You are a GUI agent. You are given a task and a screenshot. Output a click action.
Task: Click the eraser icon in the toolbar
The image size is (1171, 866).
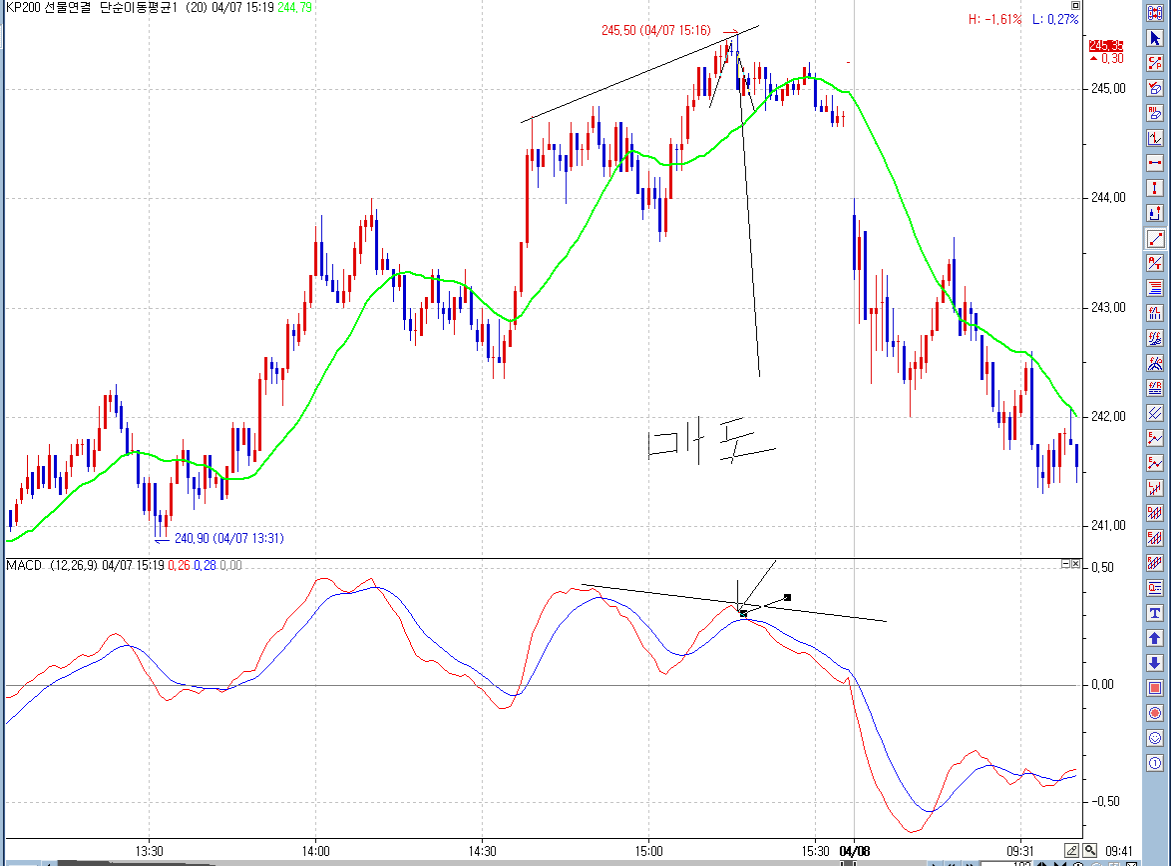click(x=1155, y=89)
